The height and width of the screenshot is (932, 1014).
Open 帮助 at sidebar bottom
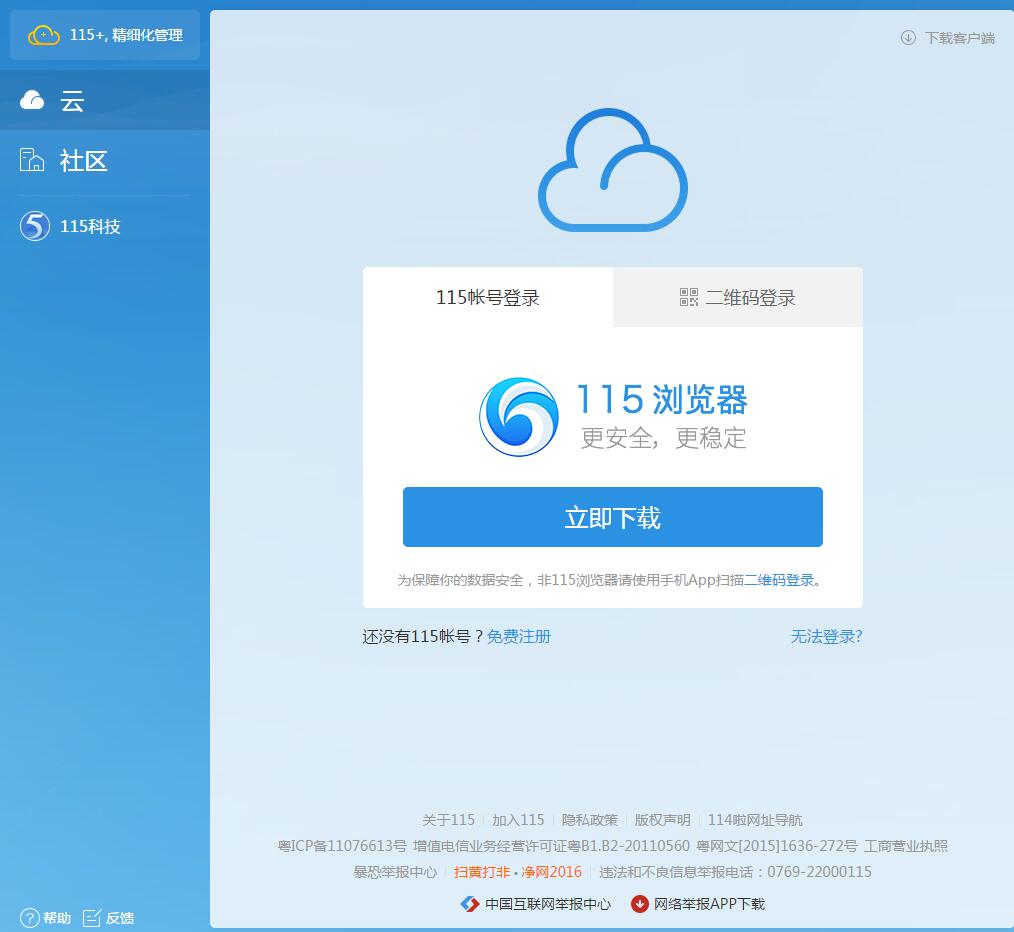(x=57, y=918)
